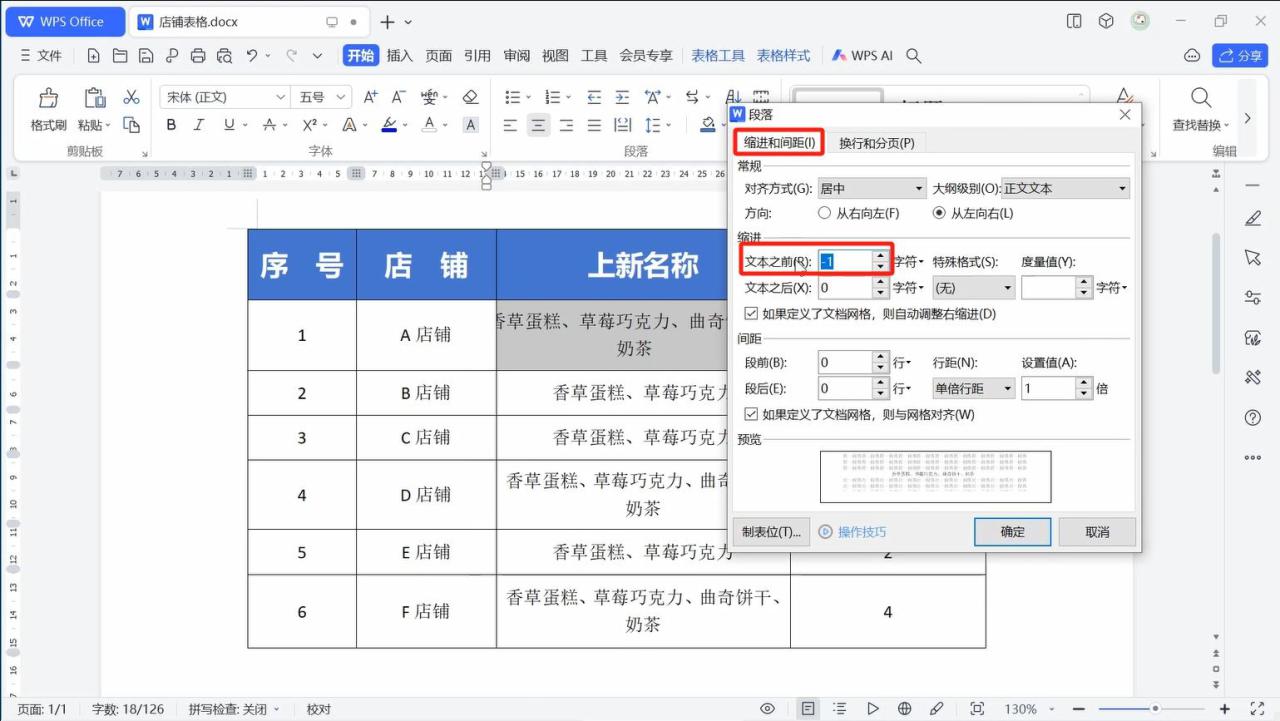Apply underline with the U icon
The image size is (1280, 721).
click(229, 125)
